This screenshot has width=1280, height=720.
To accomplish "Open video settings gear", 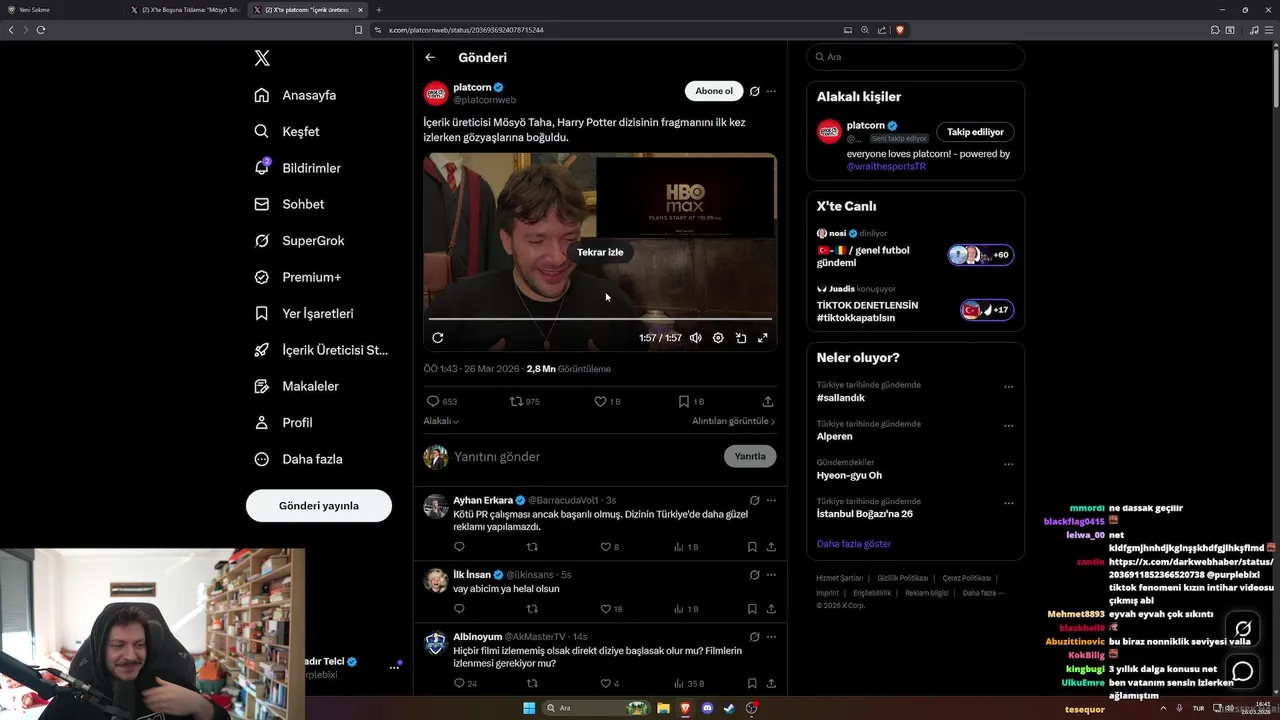I will click(x=718, y=338).
